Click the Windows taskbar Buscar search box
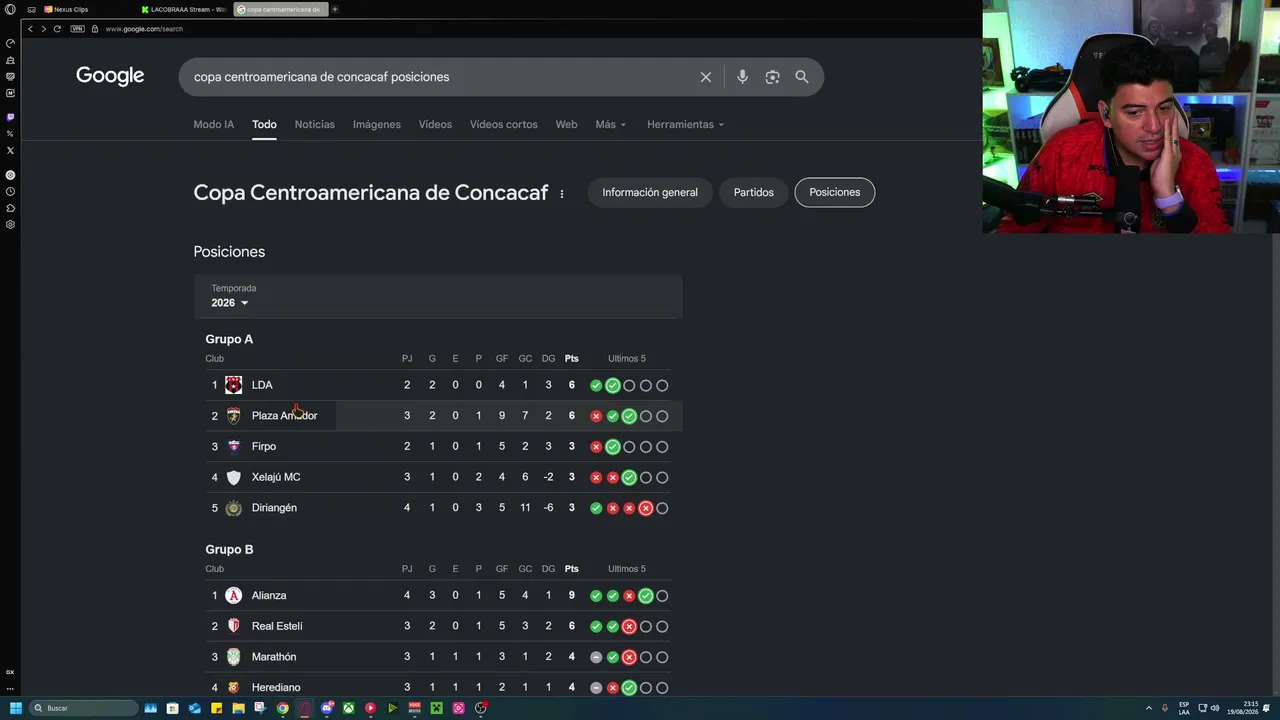The image size is (1280, 720). [x=84, y=708]
